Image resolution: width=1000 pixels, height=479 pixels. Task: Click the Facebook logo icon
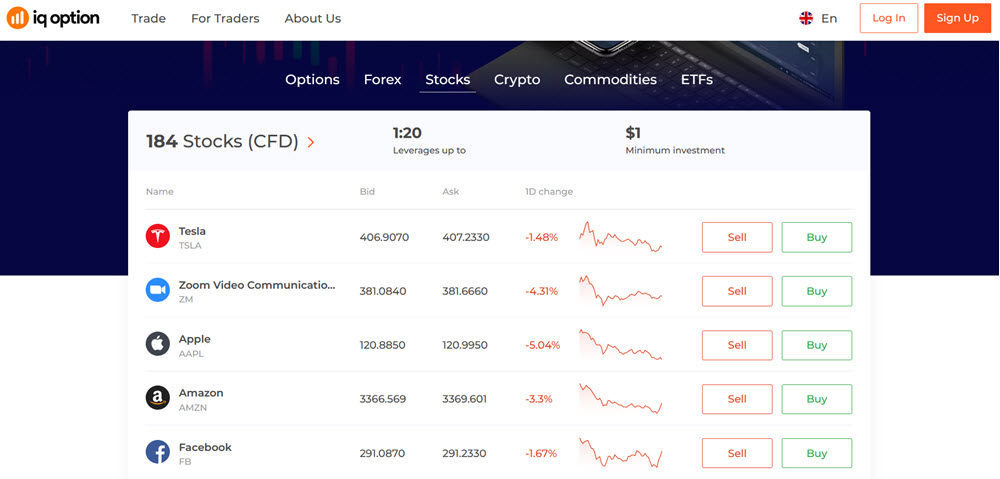click(158, 452)
